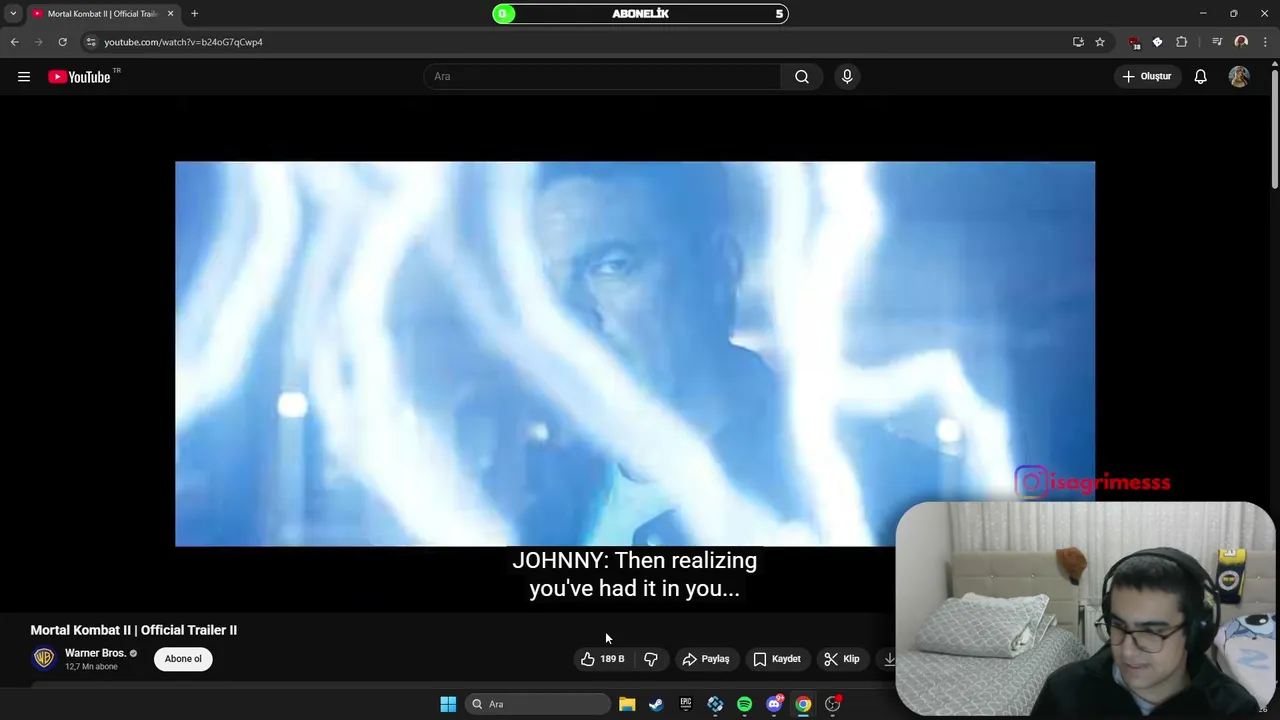
Task: Click the Windows taskbar Ara search box
Action: pos(539,704)
